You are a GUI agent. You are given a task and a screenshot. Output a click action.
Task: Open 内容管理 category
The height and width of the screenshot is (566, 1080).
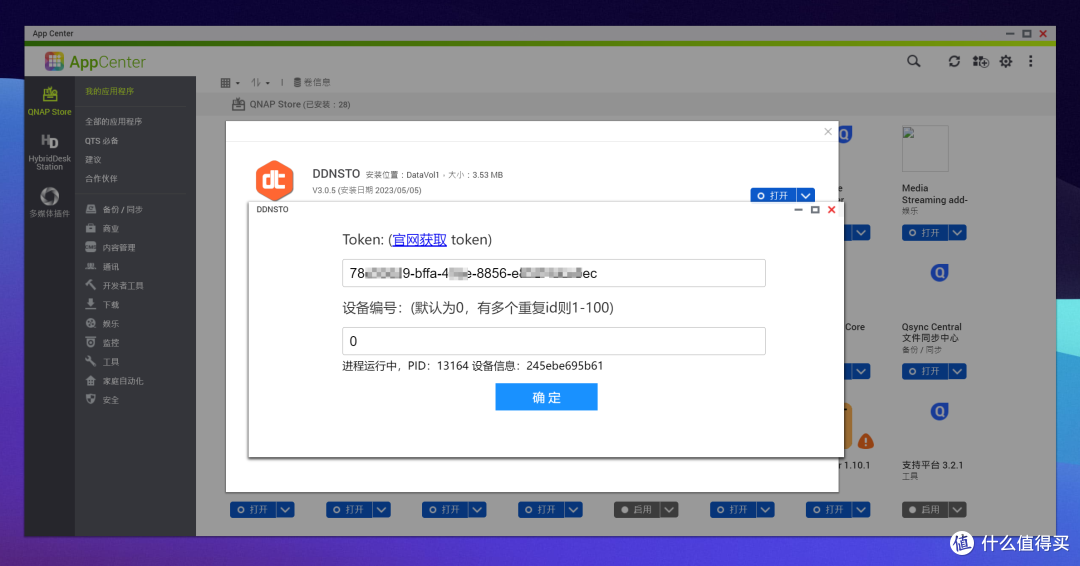coord(111,247)
